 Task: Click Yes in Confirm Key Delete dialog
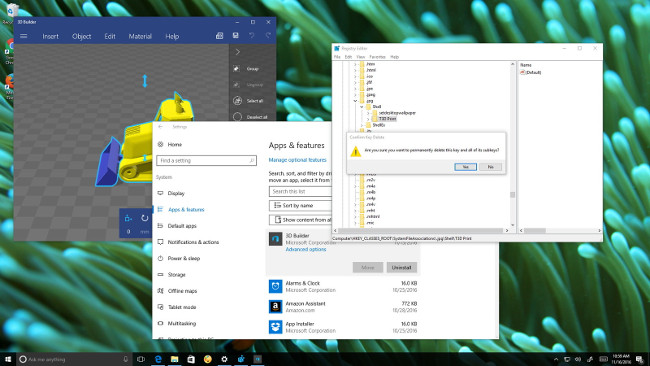click(466, 167)
